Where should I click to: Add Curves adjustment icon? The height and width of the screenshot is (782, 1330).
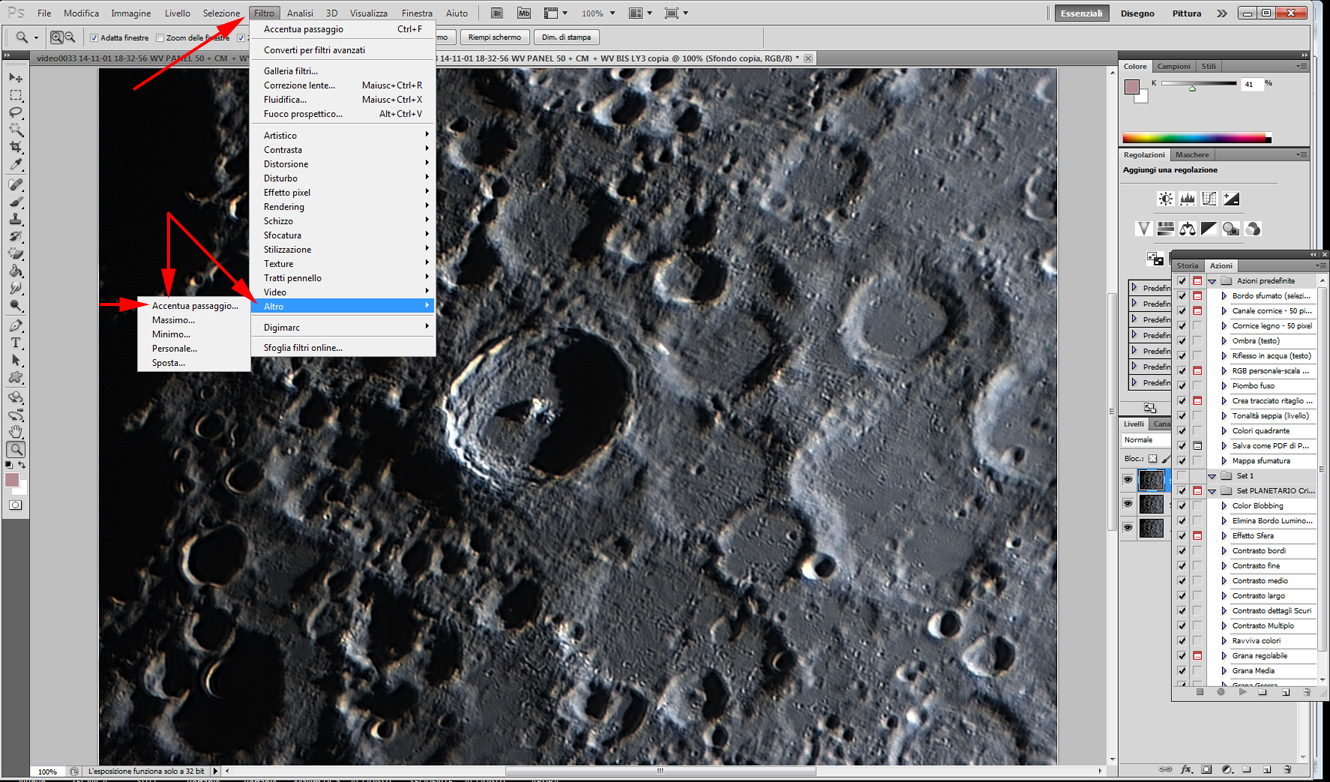[x=1210, y=199]
